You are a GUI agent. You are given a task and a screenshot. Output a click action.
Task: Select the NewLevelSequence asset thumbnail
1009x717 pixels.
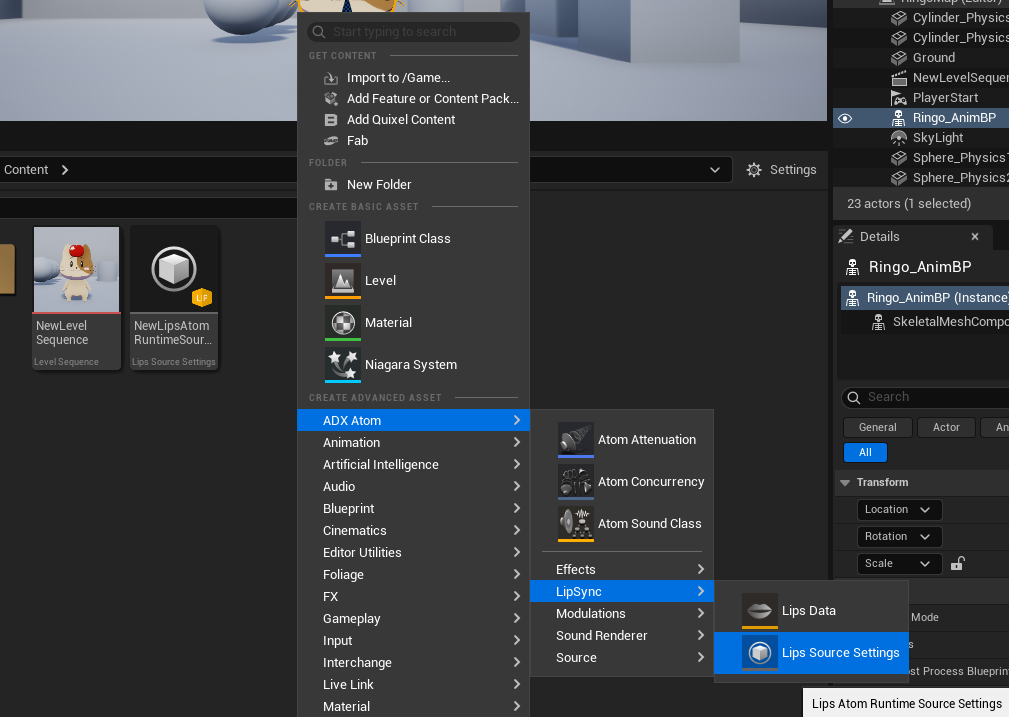[x=76, y=270]
